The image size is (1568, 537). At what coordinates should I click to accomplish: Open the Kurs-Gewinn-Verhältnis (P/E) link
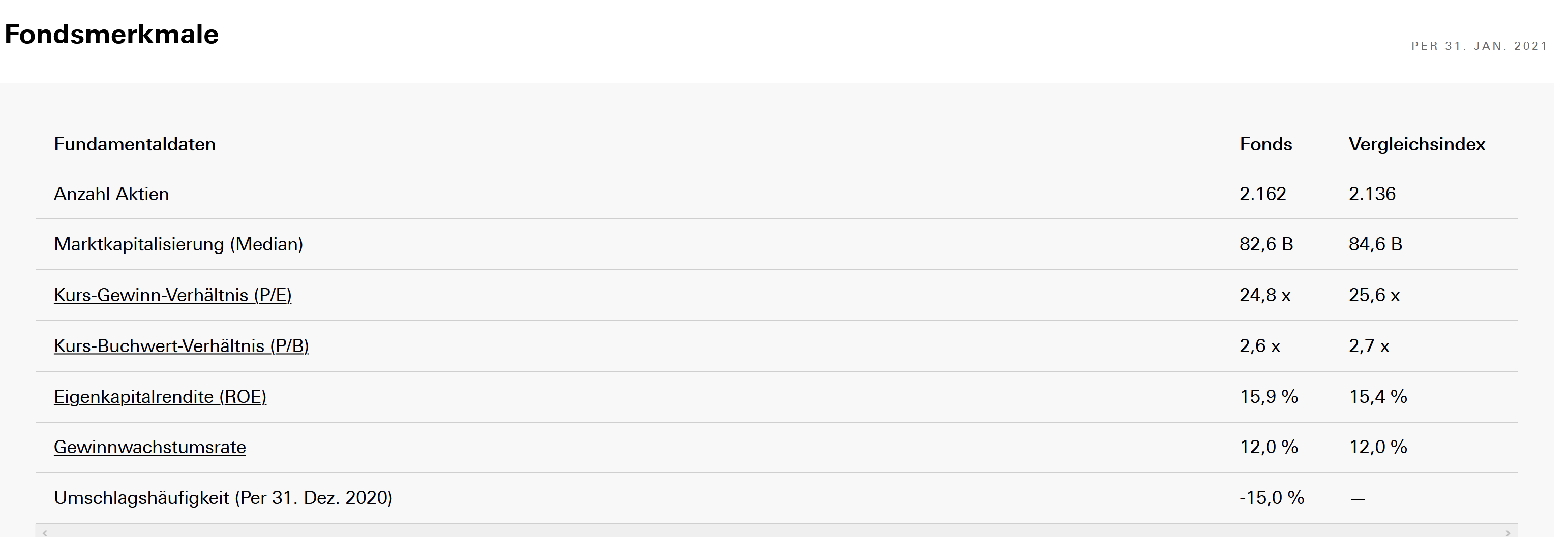172,295
